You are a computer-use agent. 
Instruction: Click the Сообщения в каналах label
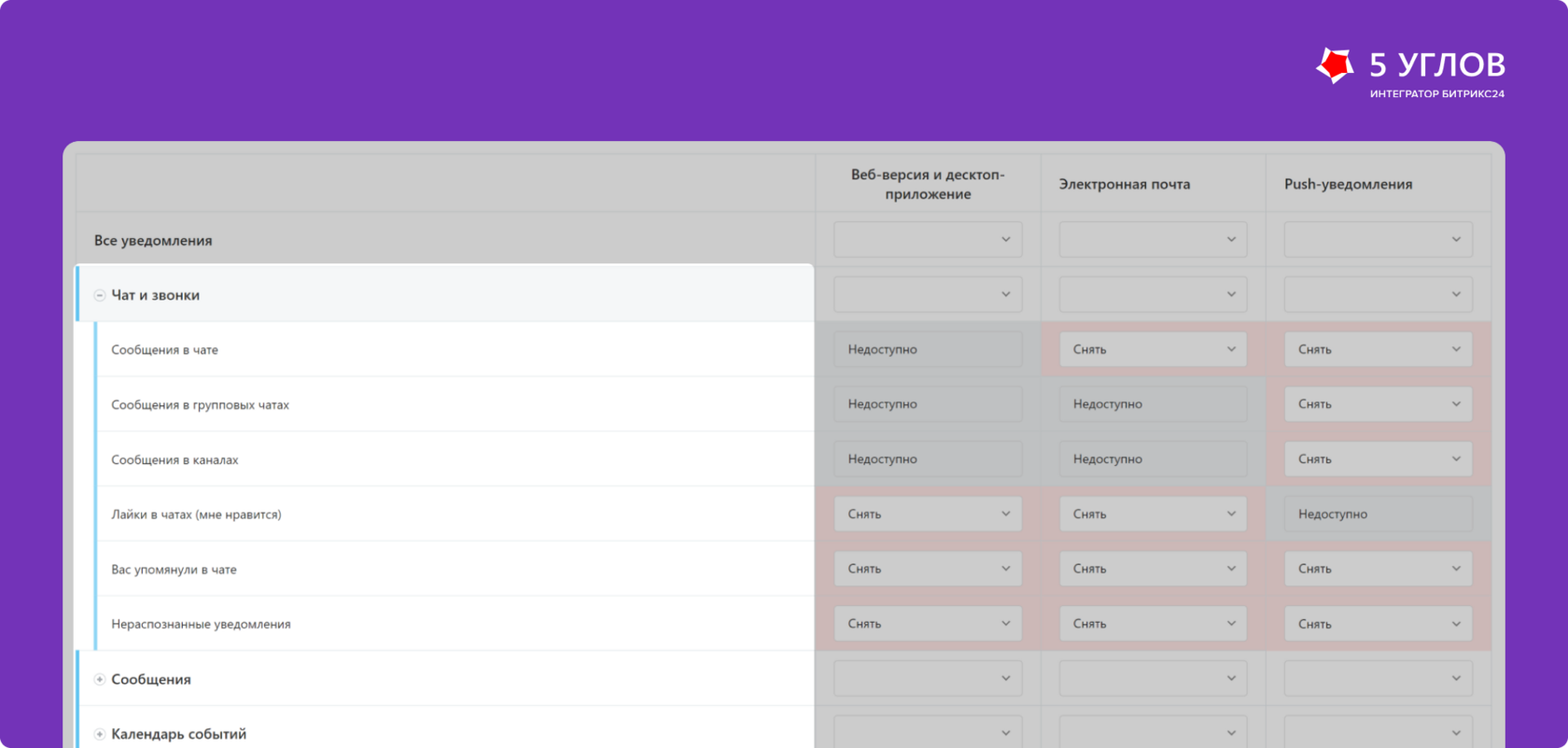coord(175,460)
